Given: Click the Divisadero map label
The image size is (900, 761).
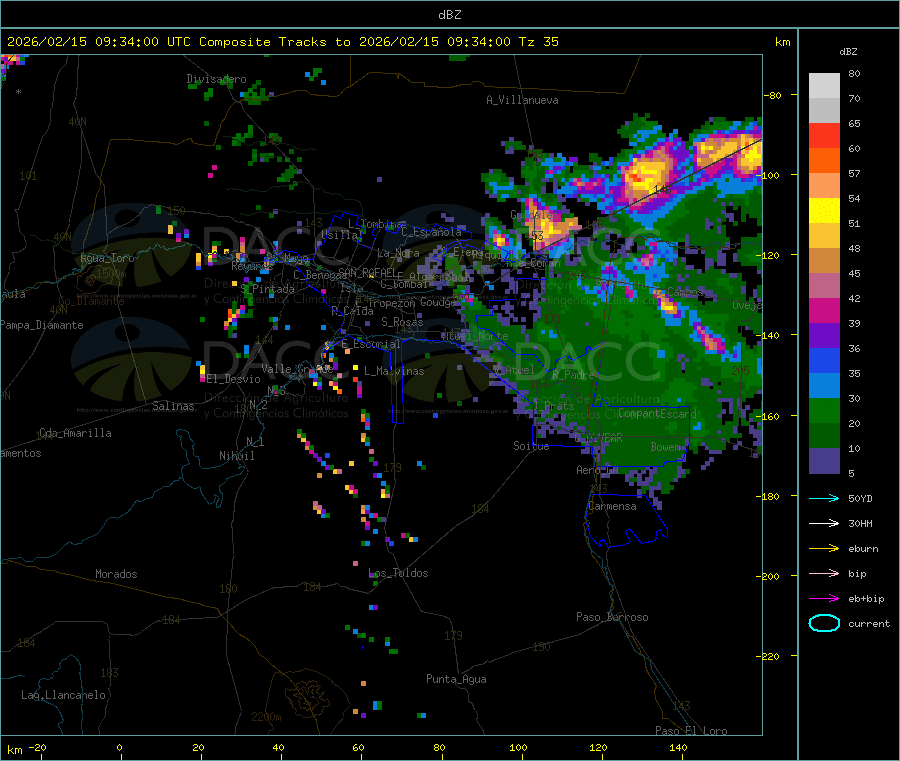Looking at the screenshot, I should [x=216, y=79].
